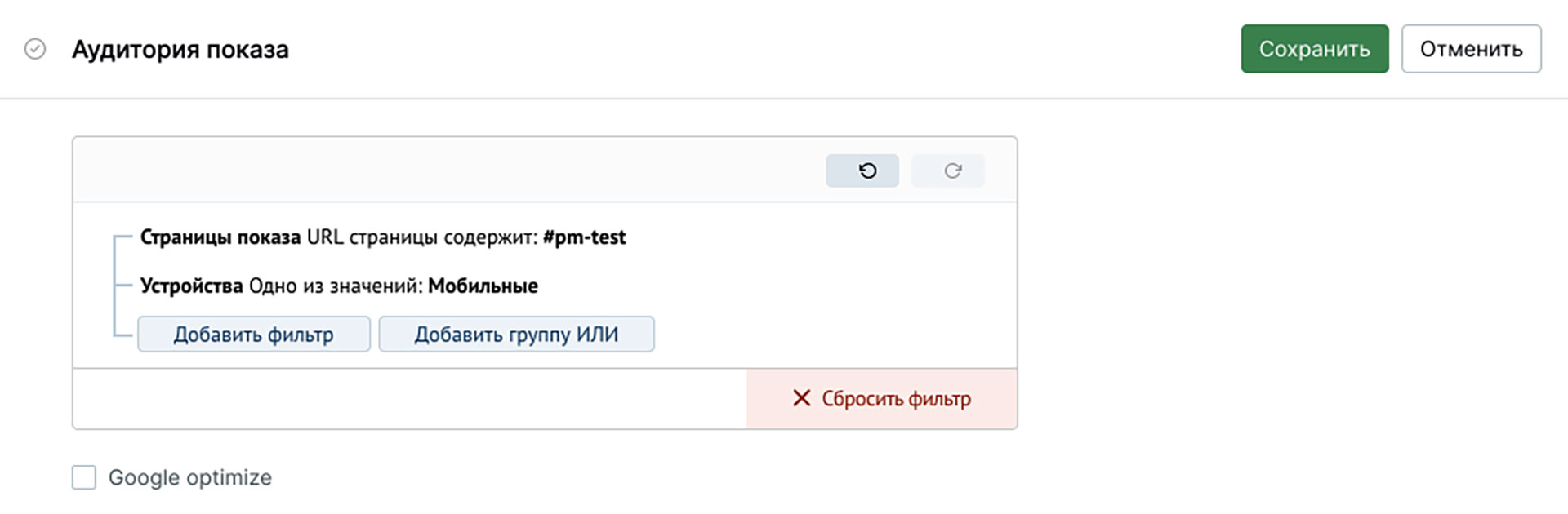Enable the Google optimize checkbox
Screen dimensions: 1568x514
click(x=84, y=477)
